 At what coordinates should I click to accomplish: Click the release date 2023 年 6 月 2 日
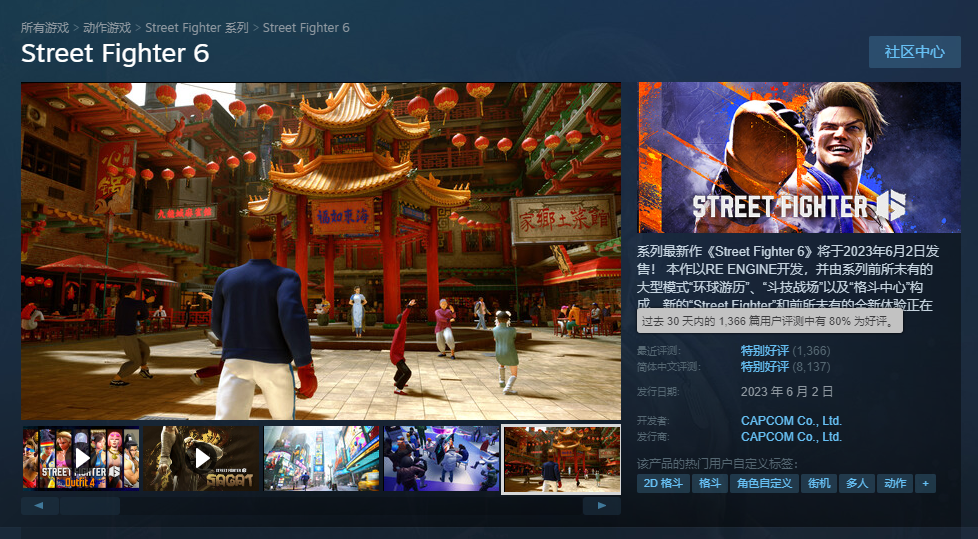[787, 392]
